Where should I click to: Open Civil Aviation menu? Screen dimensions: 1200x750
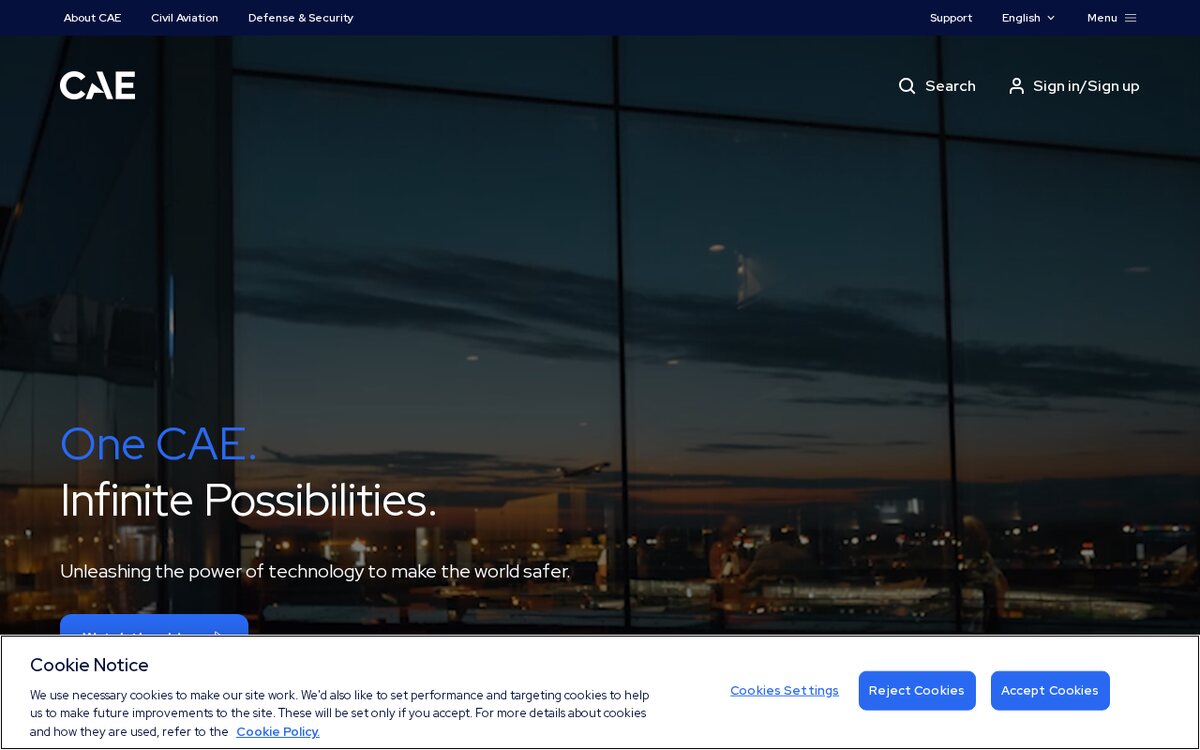(x=184, y=18)
